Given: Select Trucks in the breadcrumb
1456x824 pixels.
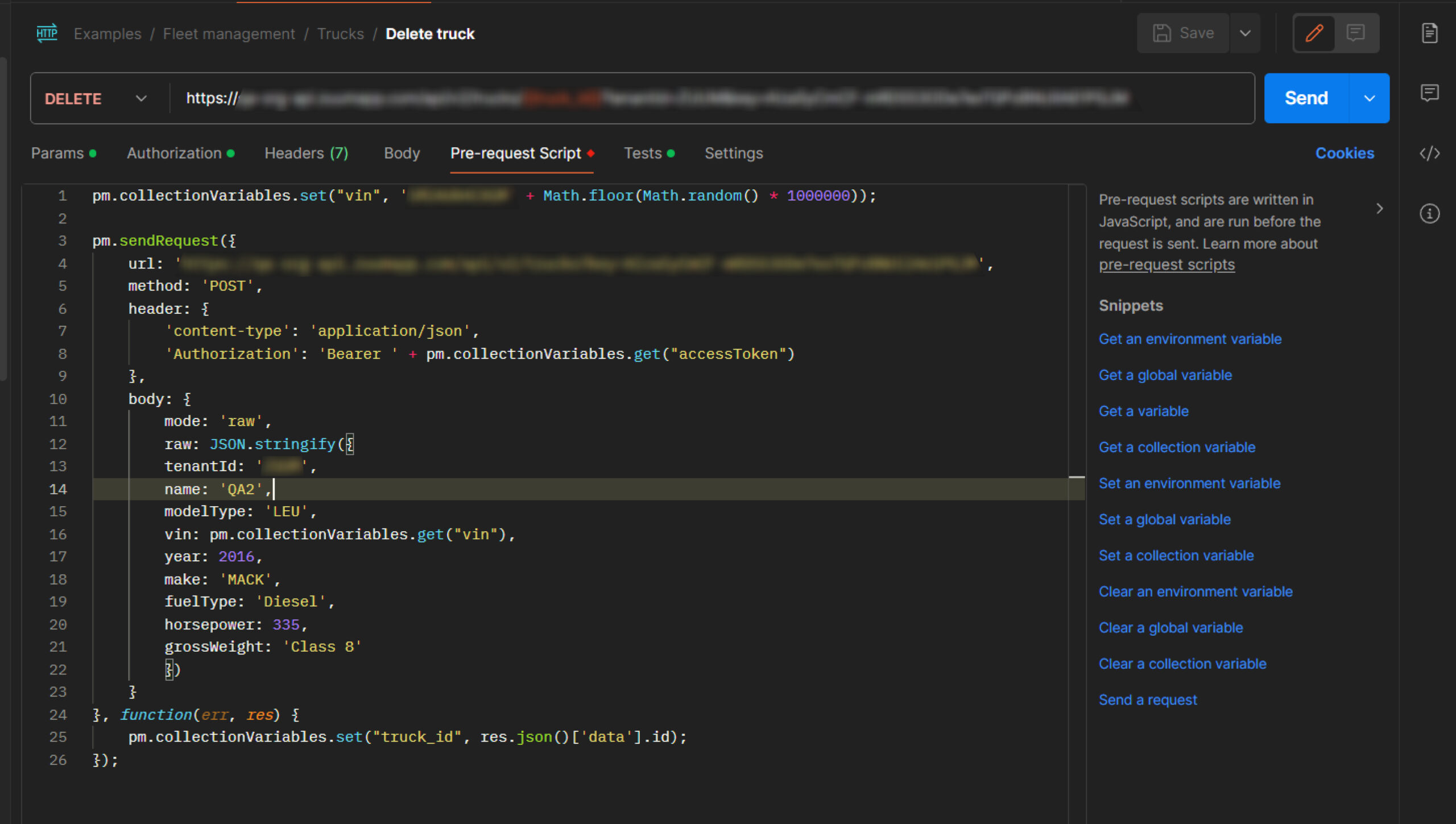Looking at the screenshot, I should (x=340, y=34).
